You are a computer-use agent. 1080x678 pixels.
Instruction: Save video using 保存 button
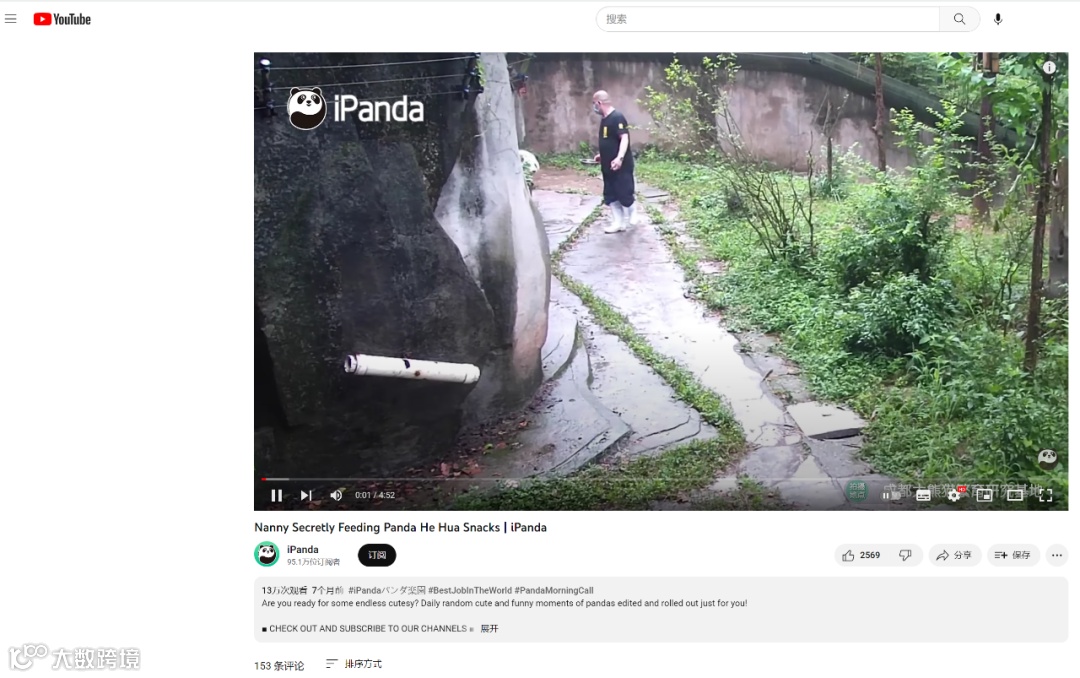point(1012,555)
